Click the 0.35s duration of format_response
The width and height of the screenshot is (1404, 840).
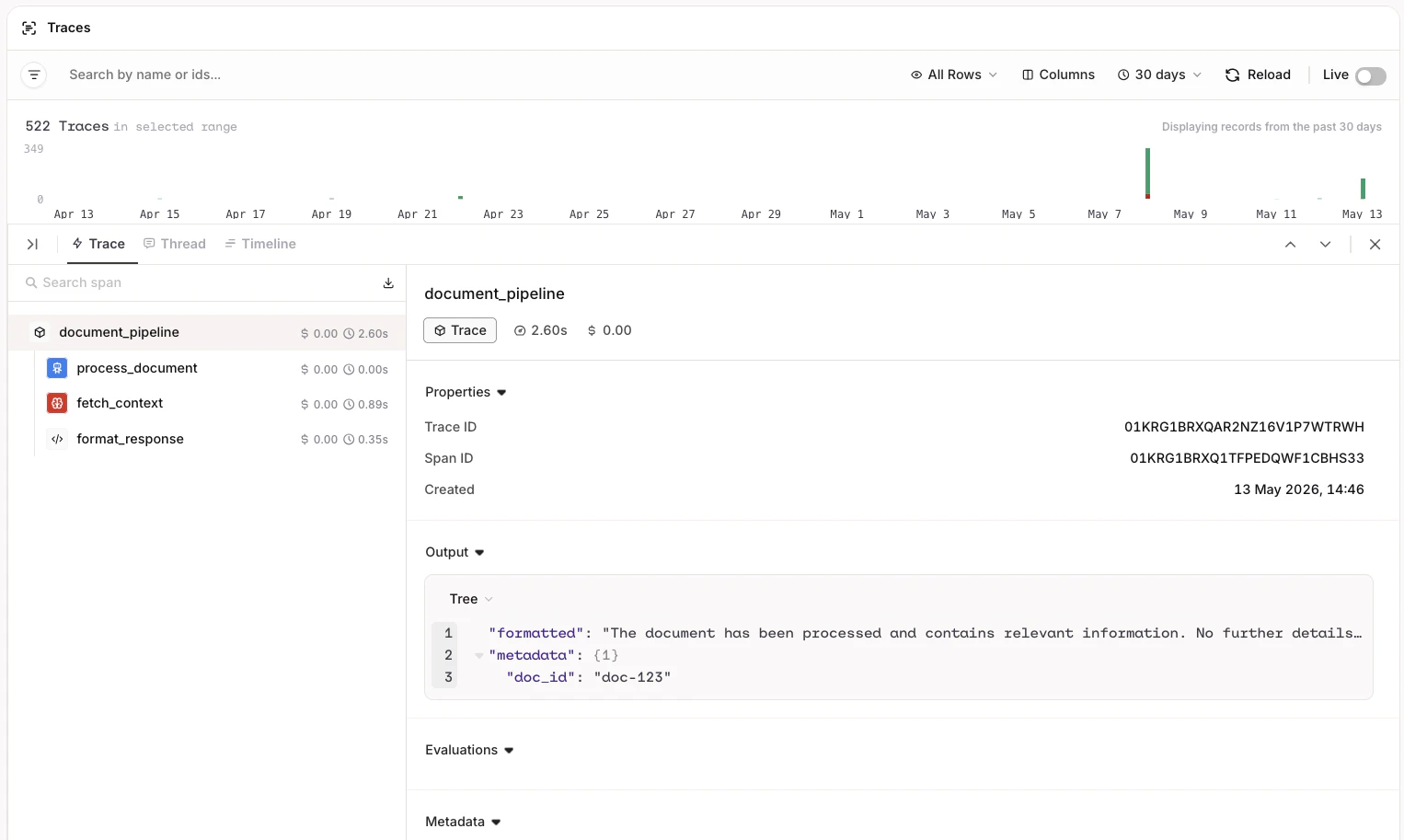[366, 440]
